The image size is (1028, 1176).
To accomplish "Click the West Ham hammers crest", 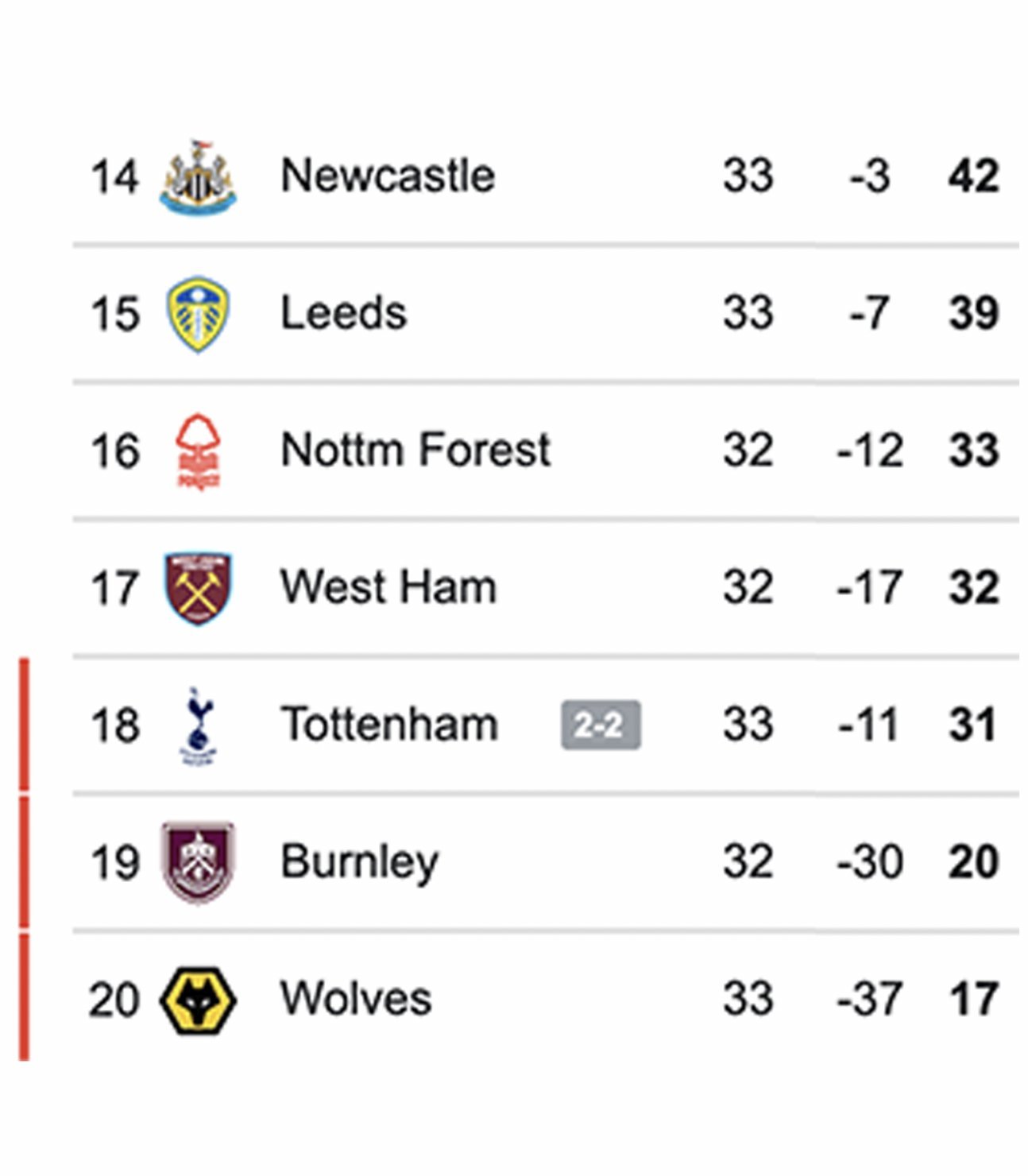I will click(198, 588).
